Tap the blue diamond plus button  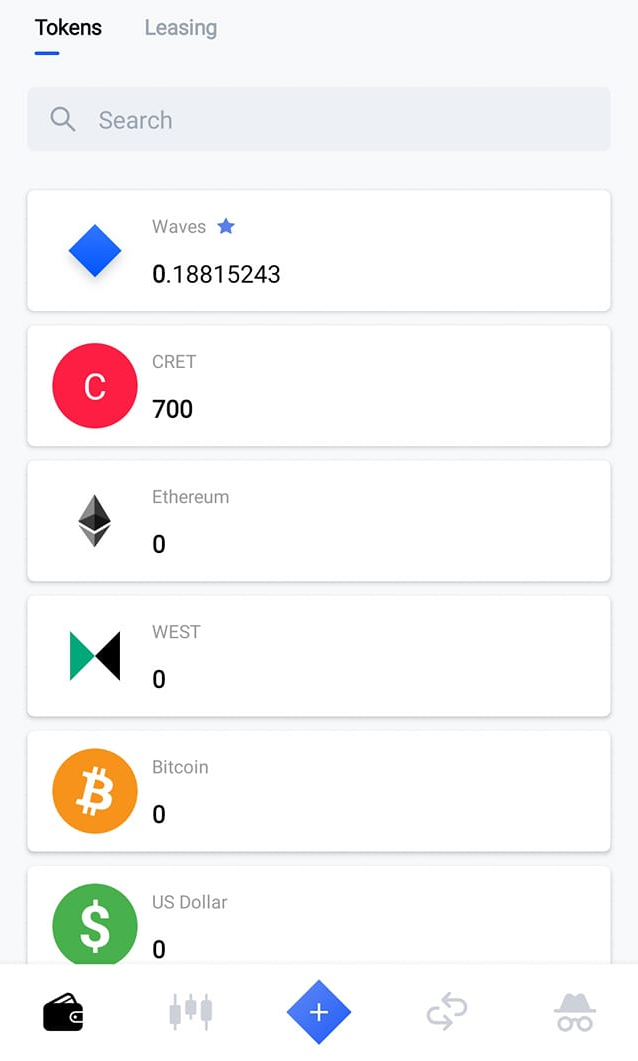coord(319,1012)
